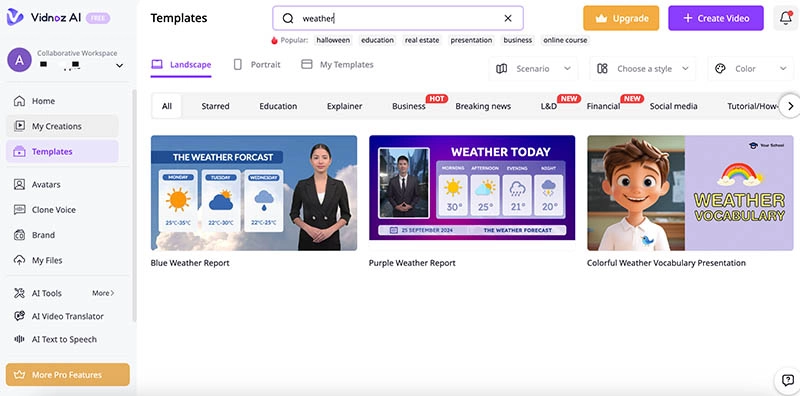Open the help chat icon at the bottom right

tap(787, 379)
